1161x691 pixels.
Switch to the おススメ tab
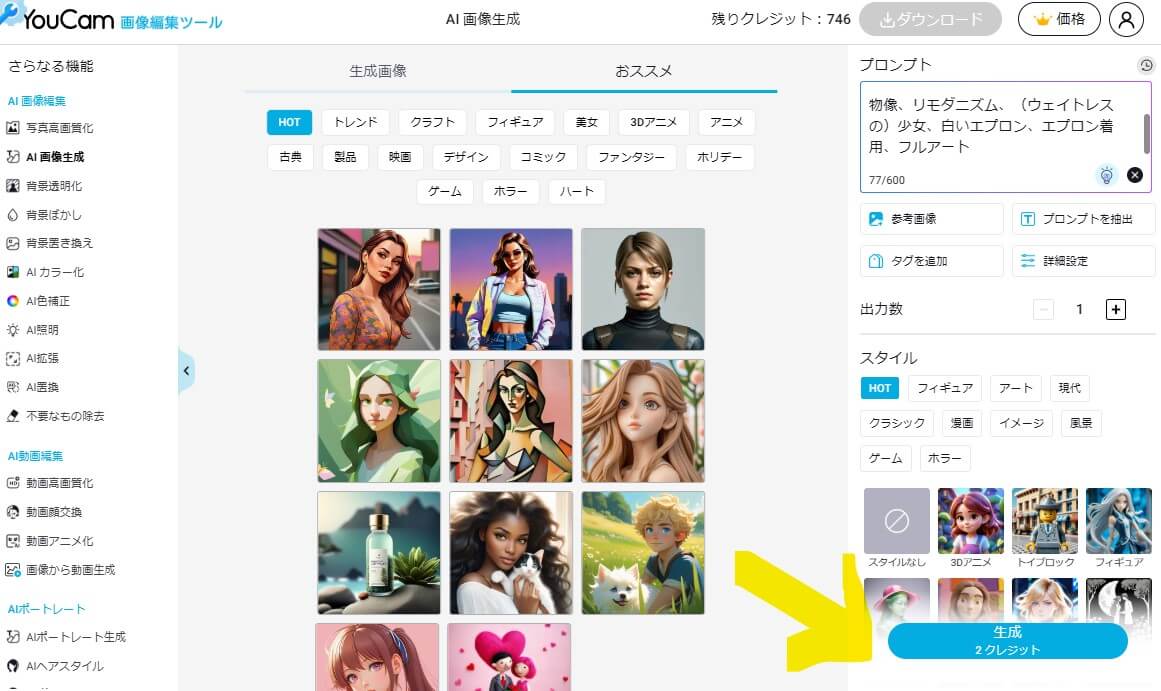(643, 71)
